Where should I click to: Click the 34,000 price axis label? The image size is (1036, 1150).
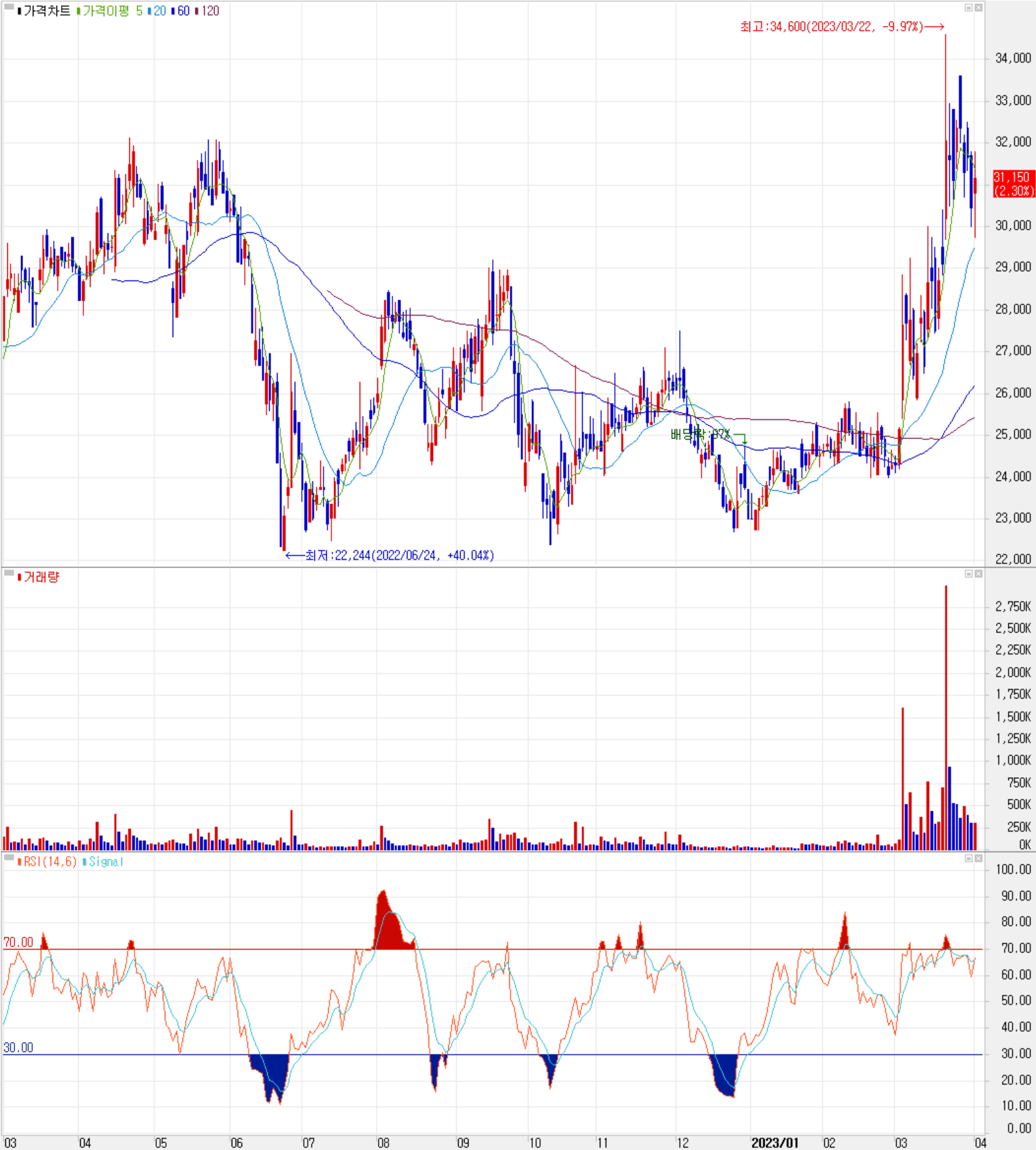(1013, 58)
